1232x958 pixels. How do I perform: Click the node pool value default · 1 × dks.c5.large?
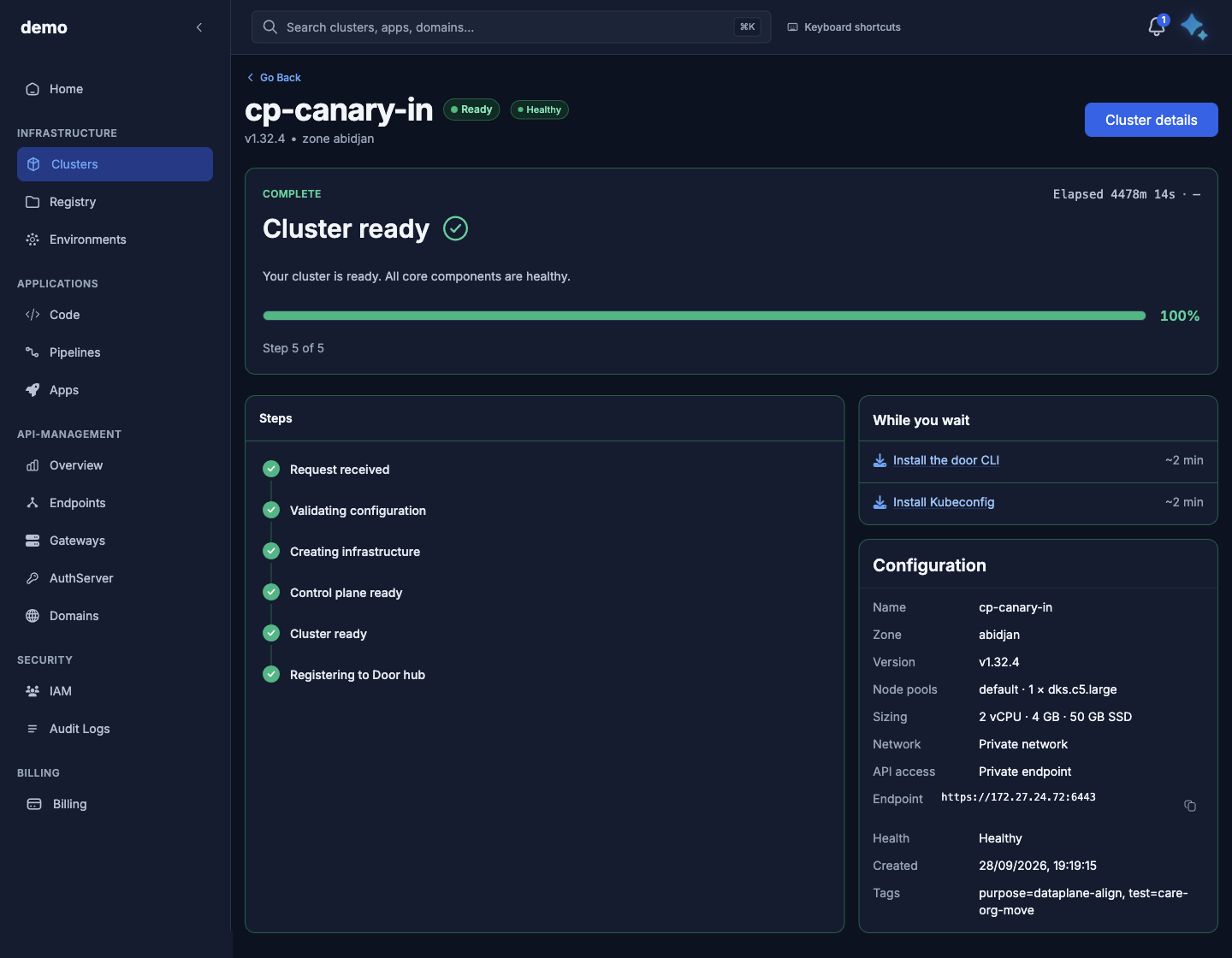tap(1048, 689)
